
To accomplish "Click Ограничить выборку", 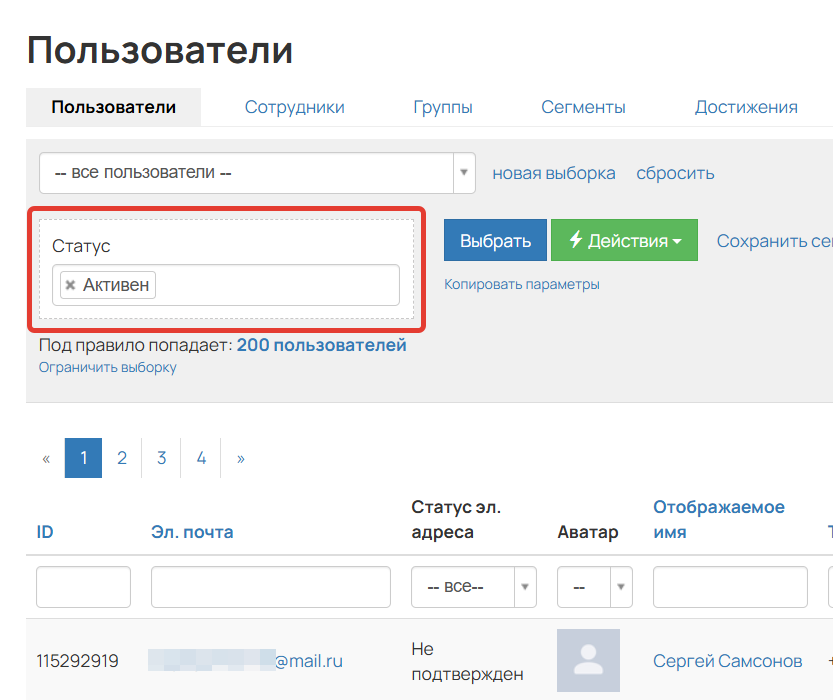I will coord(105,367).
